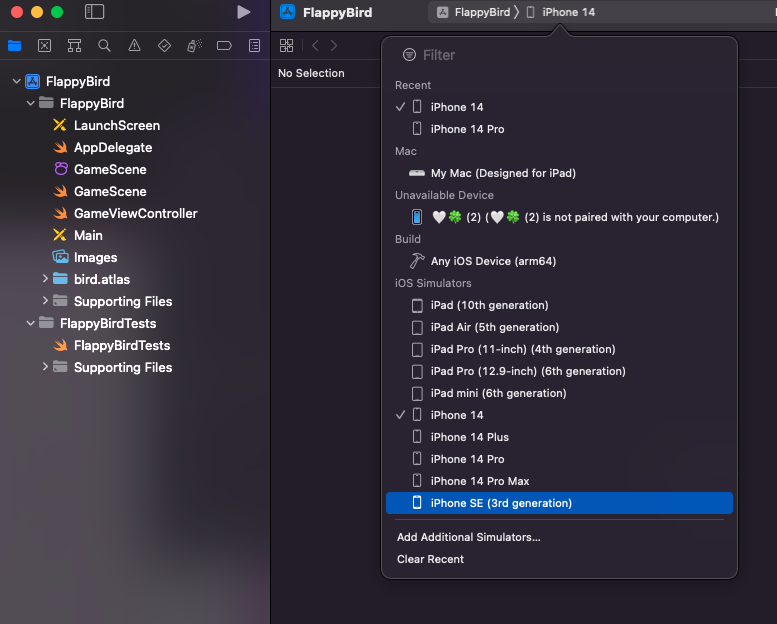Select iPhone SE (3rd generation) simulator
The height and width of the screenshot is (624, 777).
[559, 503]
